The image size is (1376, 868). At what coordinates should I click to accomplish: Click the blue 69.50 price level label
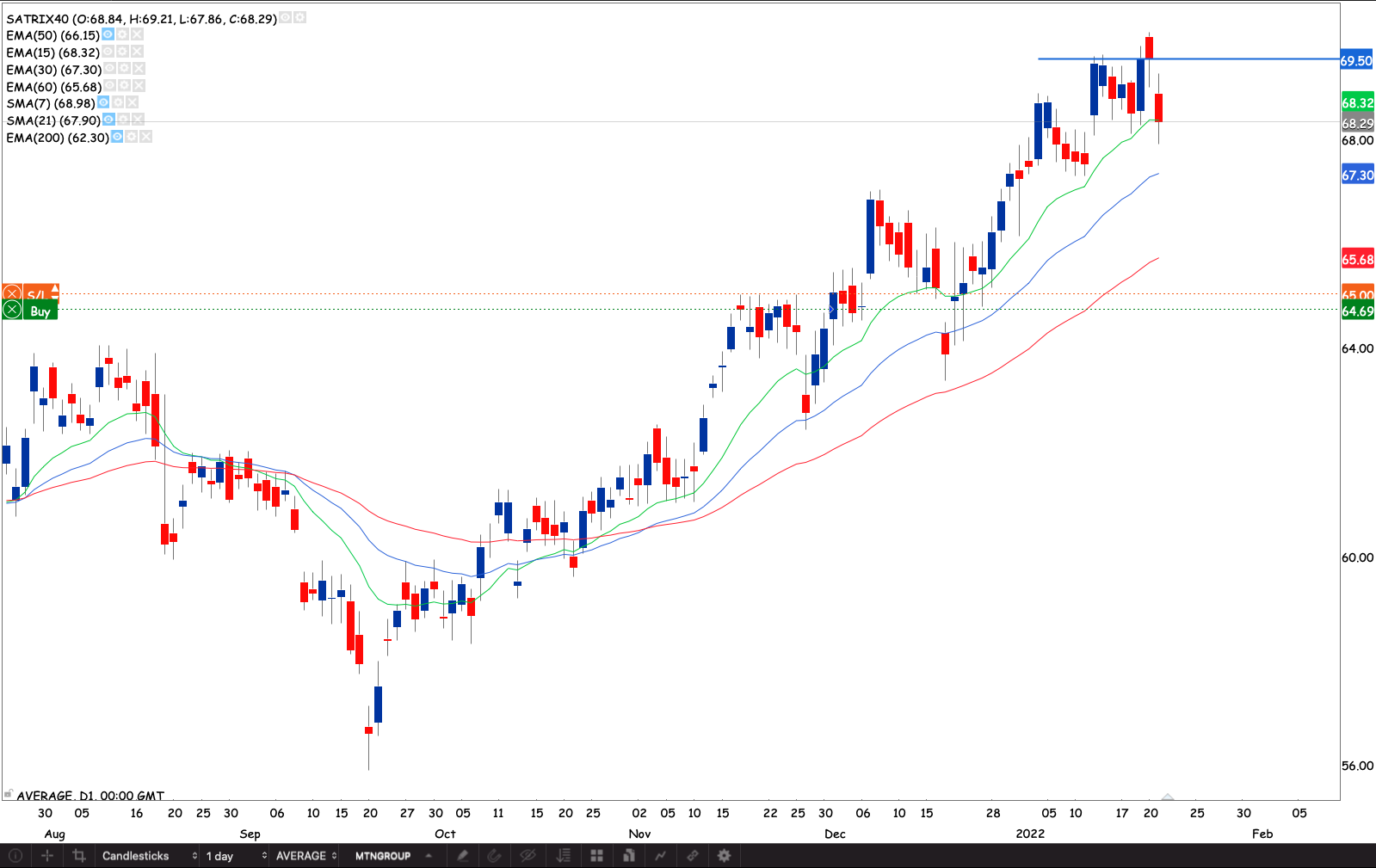[1356, 60]
